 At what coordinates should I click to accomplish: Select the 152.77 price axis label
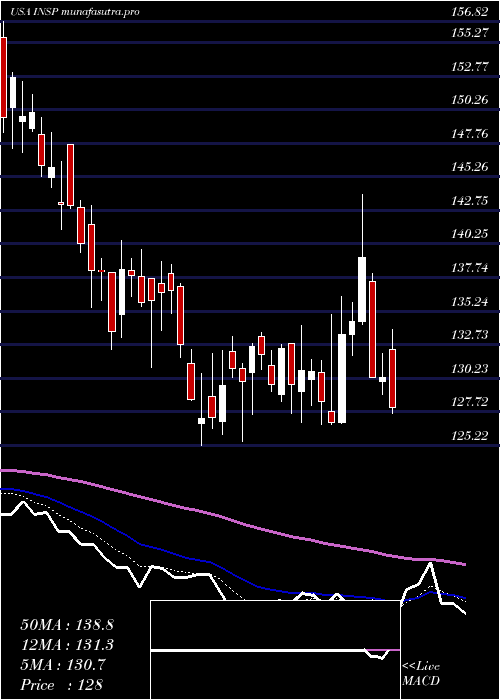469,67
